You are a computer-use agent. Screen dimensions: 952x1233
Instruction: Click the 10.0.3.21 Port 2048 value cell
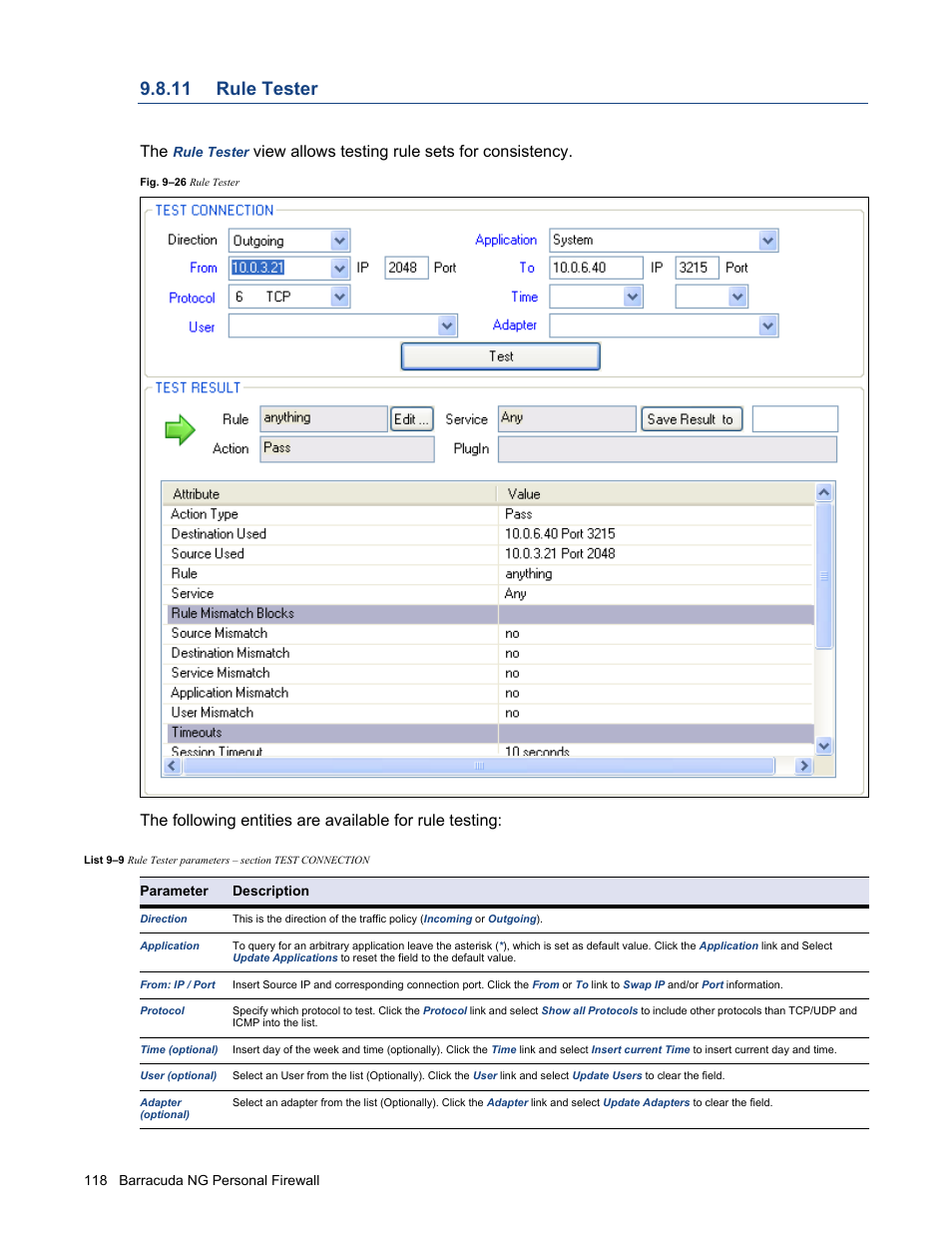click(x=655, y=554)
